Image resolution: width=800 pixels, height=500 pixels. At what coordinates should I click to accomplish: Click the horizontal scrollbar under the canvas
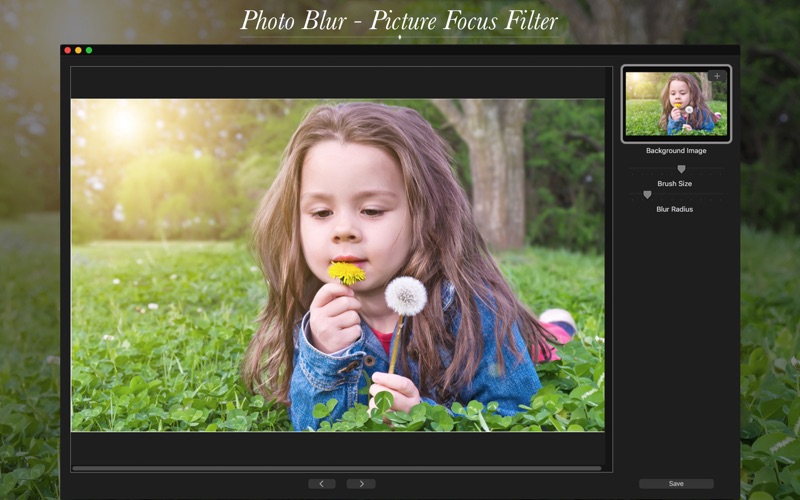[x=337, y=468]
